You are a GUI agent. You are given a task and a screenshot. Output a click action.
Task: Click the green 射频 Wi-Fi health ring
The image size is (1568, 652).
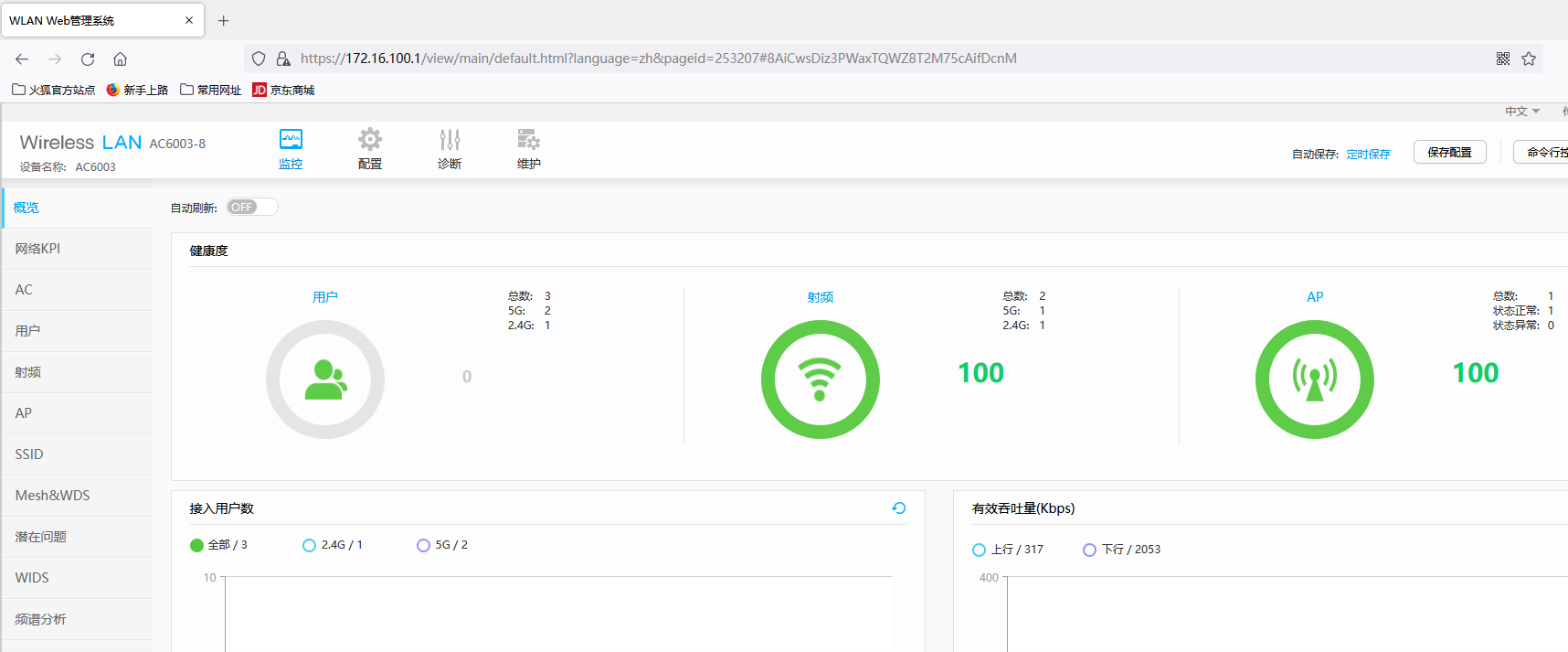click(820, 379)
